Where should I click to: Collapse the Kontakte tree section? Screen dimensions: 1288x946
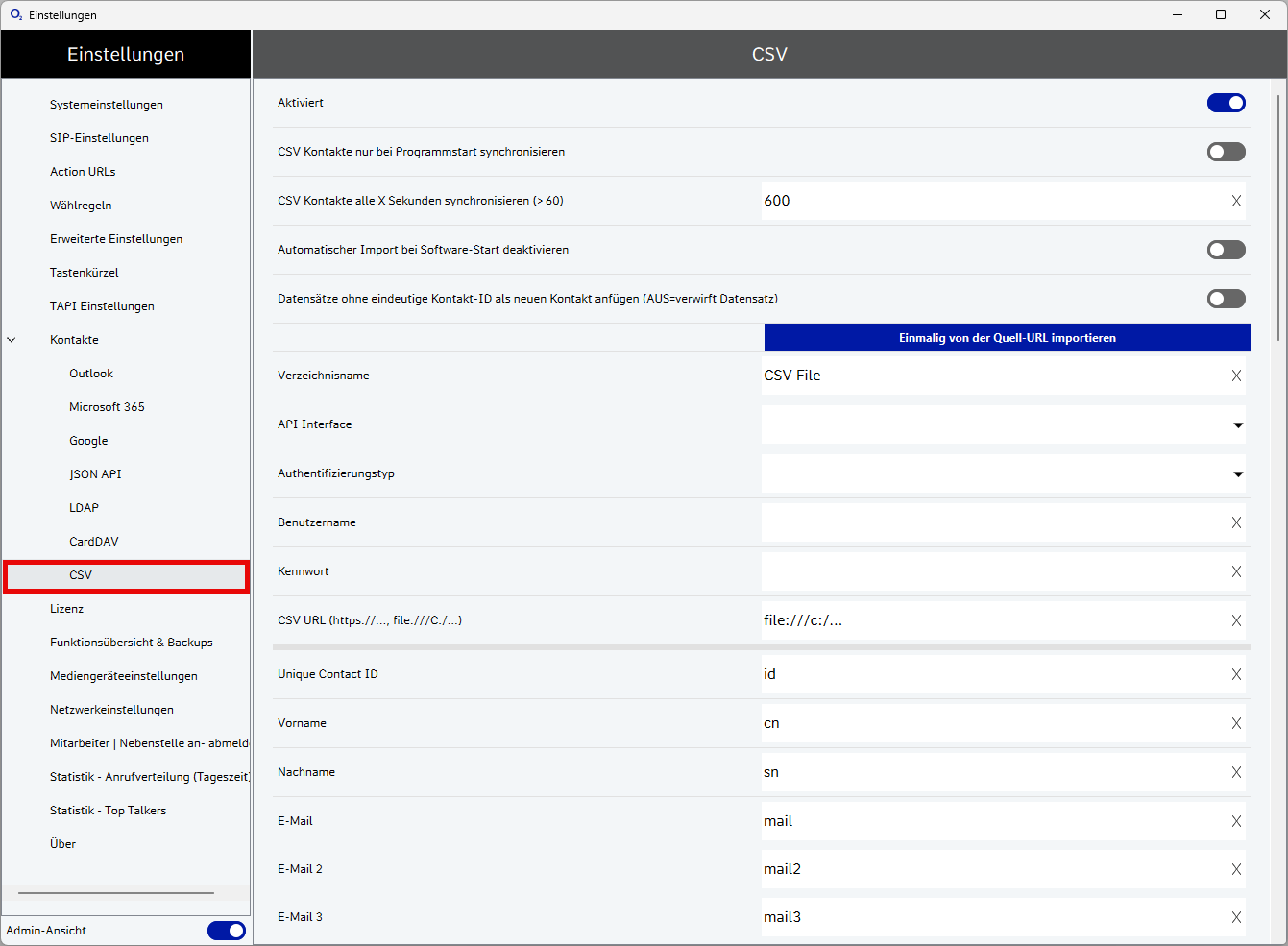pos(12,340)
